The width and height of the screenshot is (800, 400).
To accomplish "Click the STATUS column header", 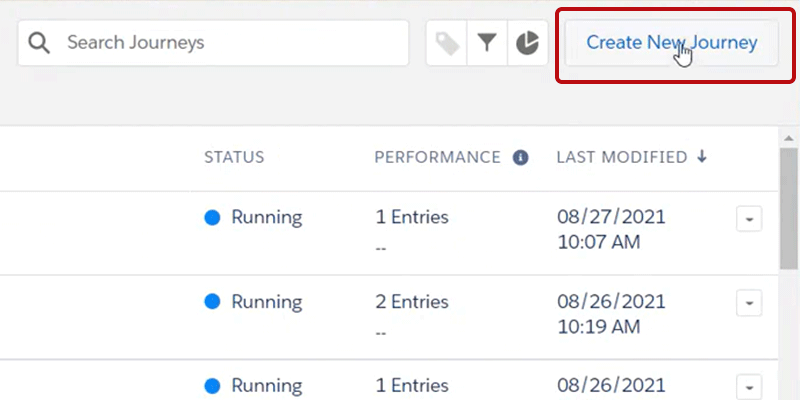I will point(234,157).
